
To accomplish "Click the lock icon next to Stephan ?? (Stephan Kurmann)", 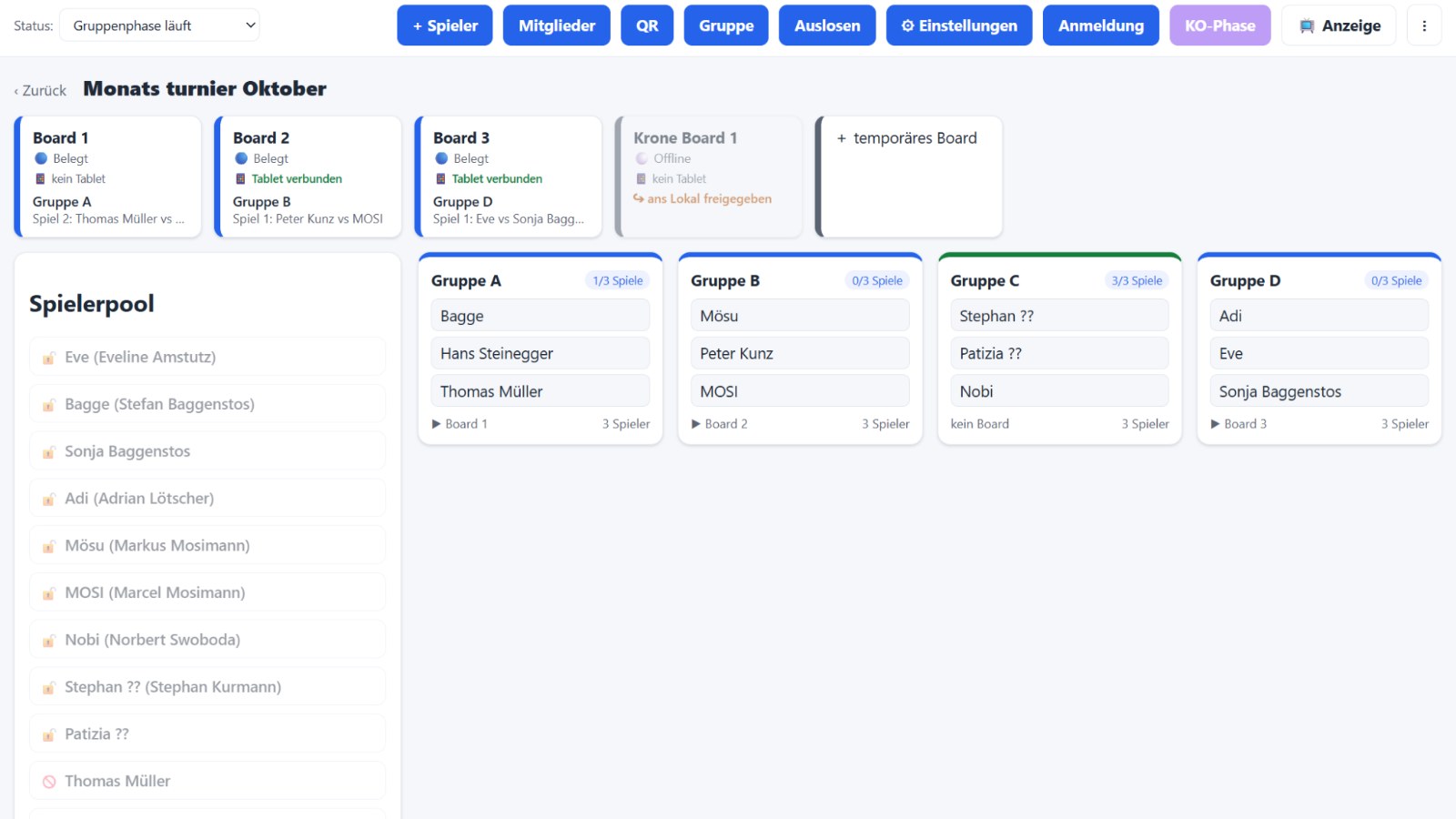I will click(49, 687).
